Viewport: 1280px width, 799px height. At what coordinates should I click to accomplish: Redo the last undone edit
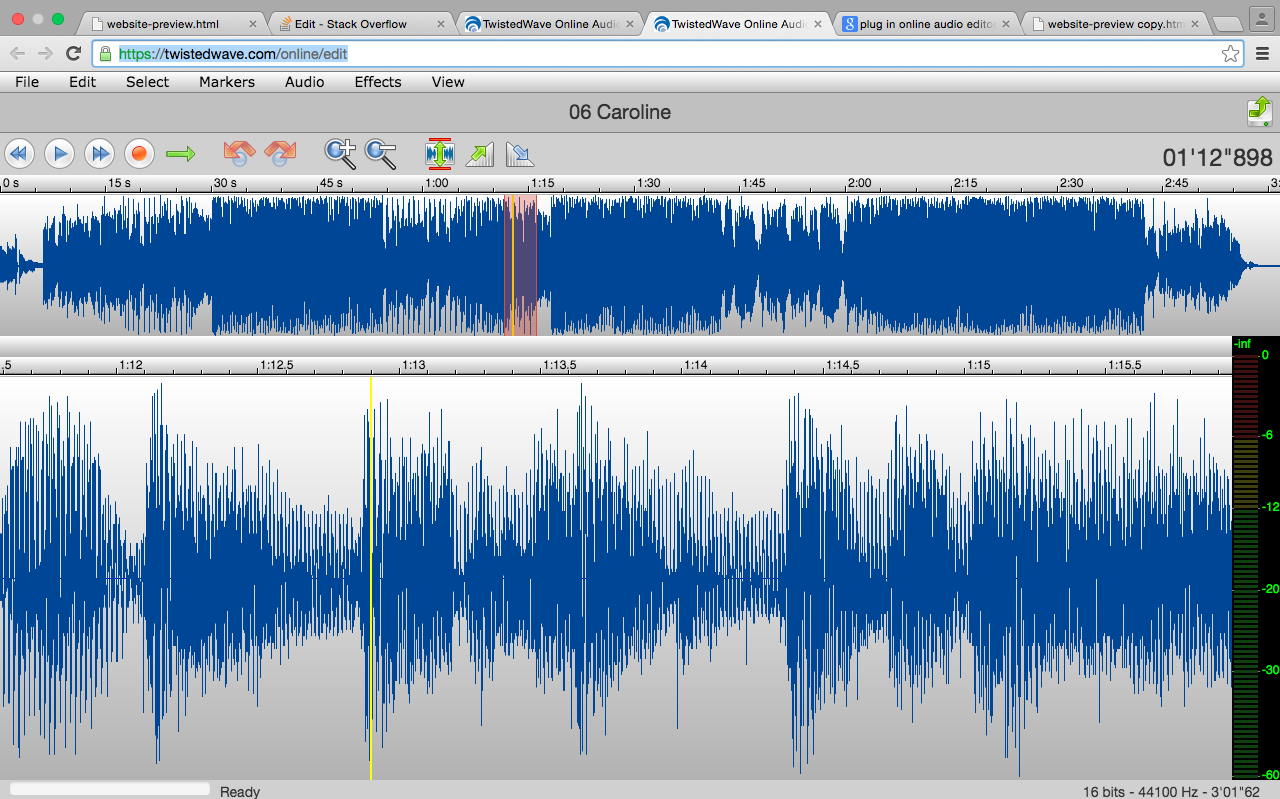click(281, 154)
